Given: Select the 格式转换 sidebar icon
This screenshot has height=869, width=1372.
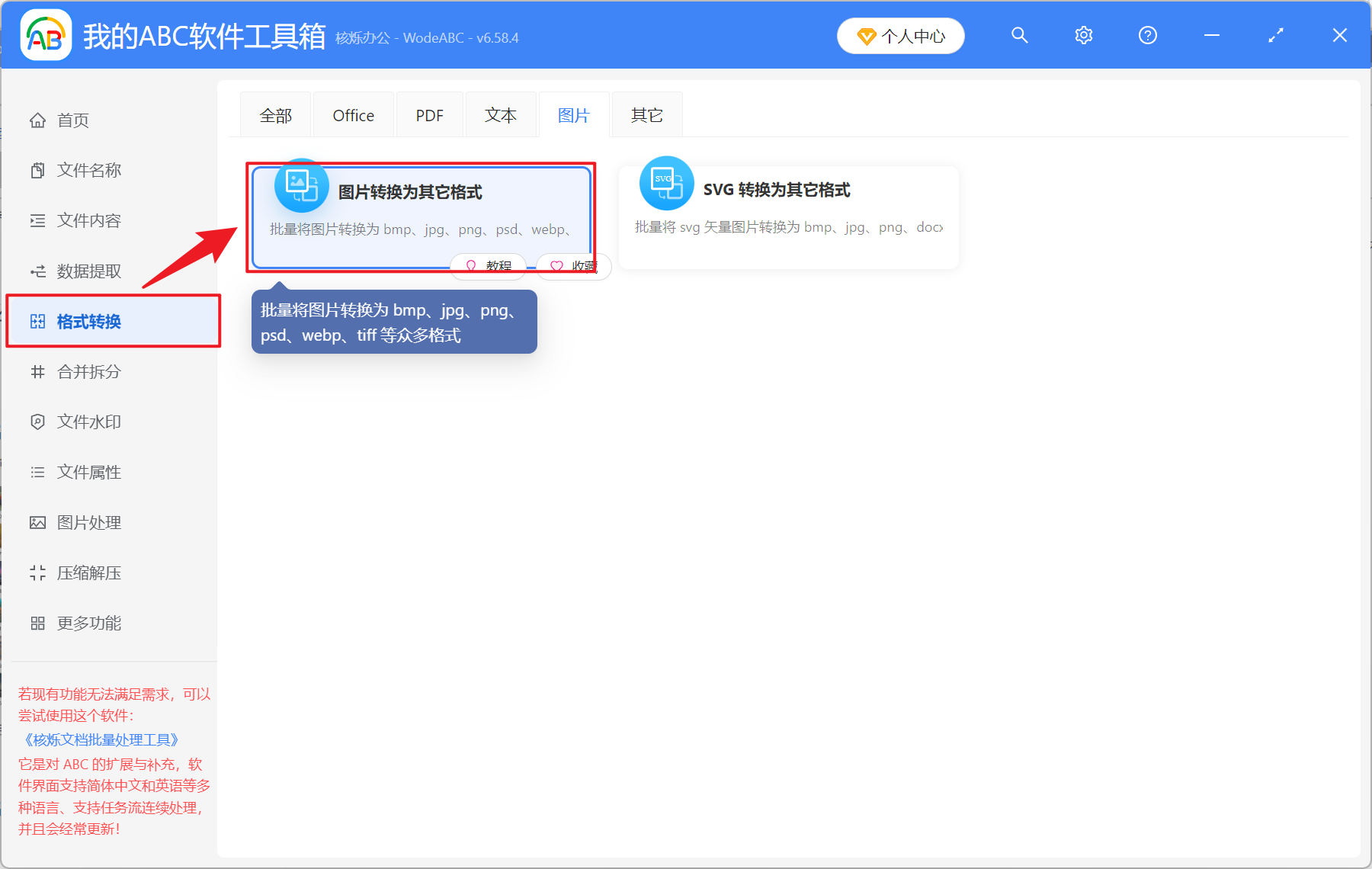Looking at the screenshot, I should [x=37, y=321].
